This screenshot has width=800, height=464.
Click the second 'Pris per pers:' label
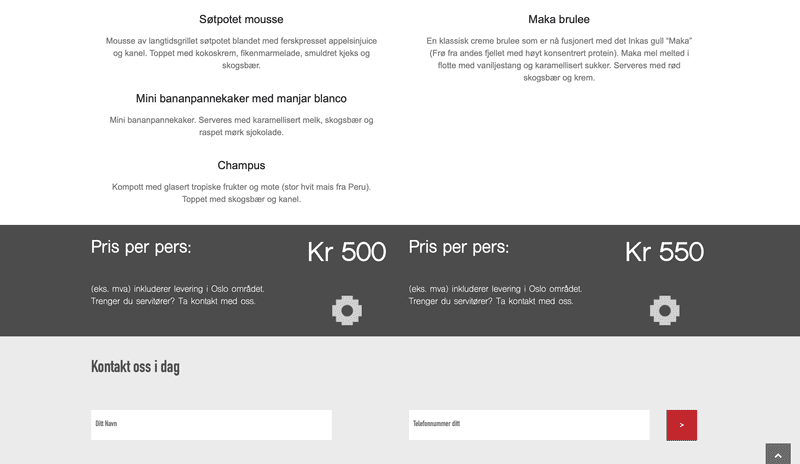[x=459, y=247]
